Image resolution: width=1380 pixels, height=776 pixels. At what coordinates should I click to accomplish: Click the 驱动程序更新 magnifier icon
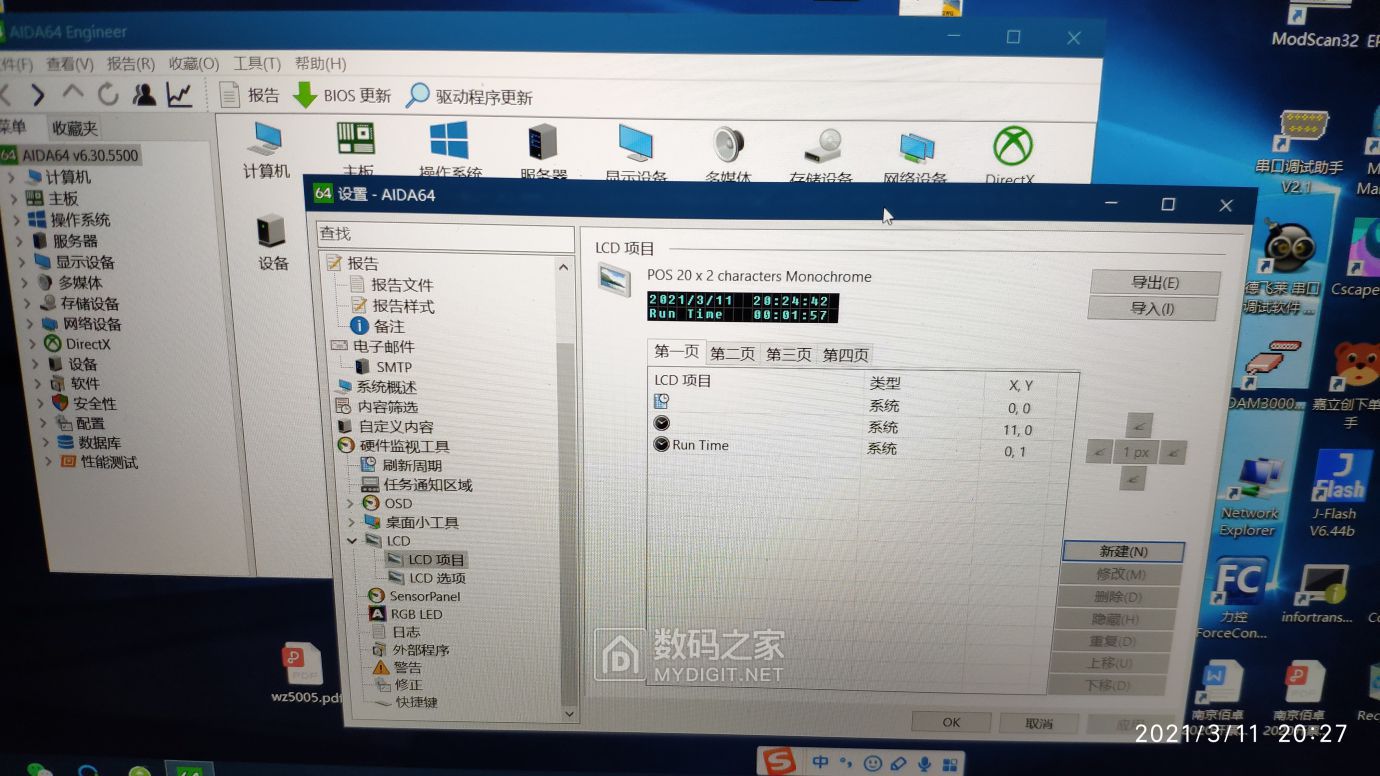click(x=417, y=96)
